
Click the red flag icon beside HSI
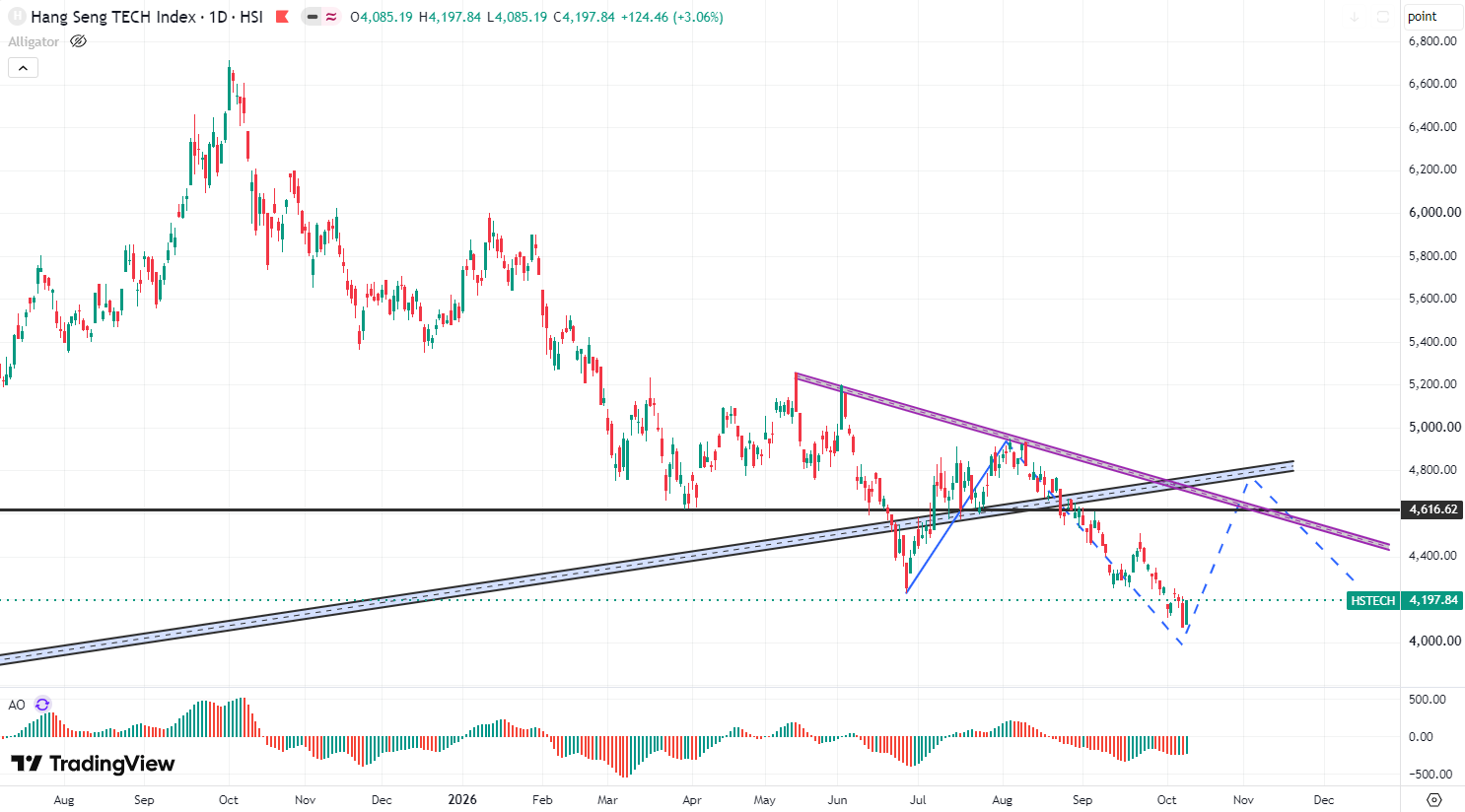pos(282,17)
